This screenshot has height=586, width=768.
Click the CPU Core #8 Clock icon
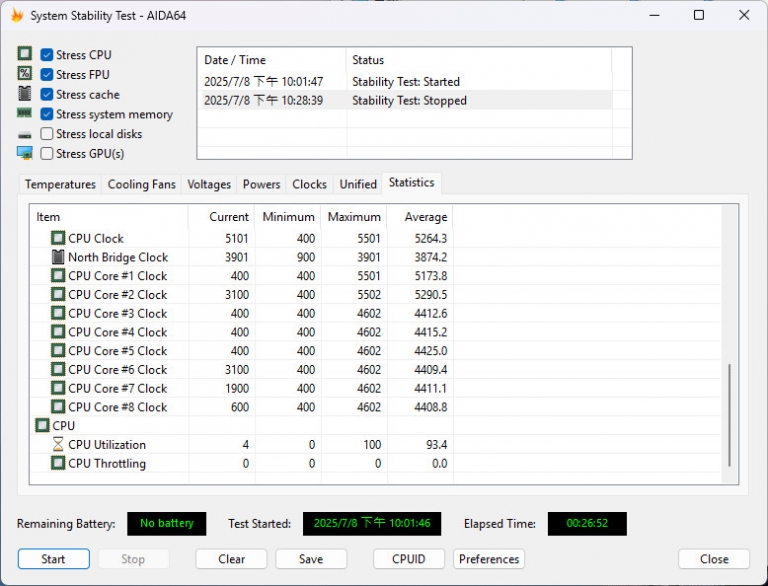[58, 407]
